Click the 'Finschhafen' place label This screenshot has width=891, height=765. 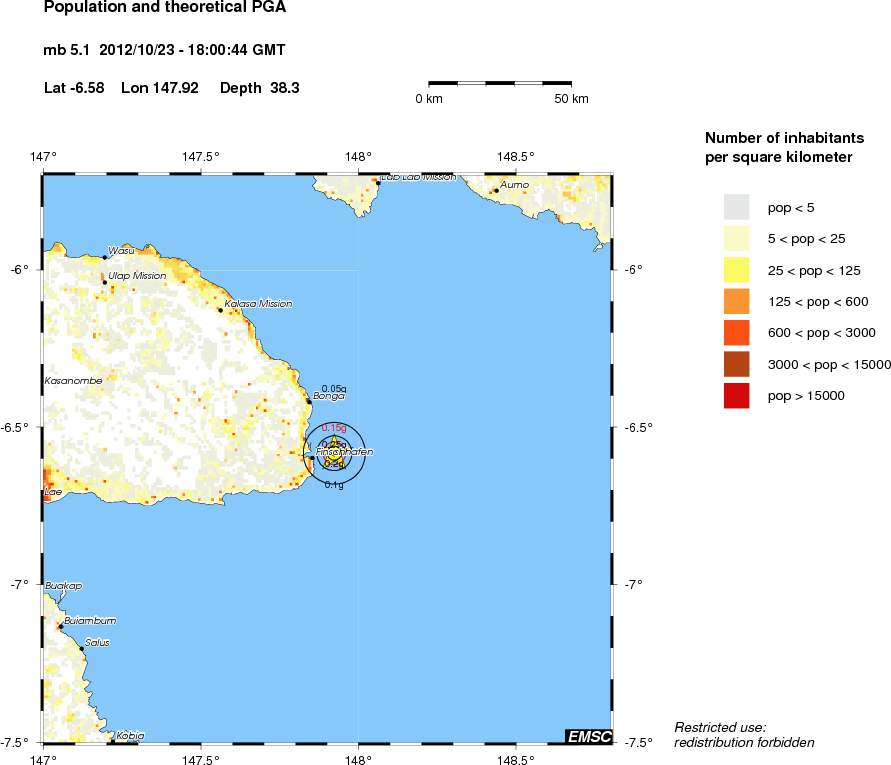click(344, 452)
